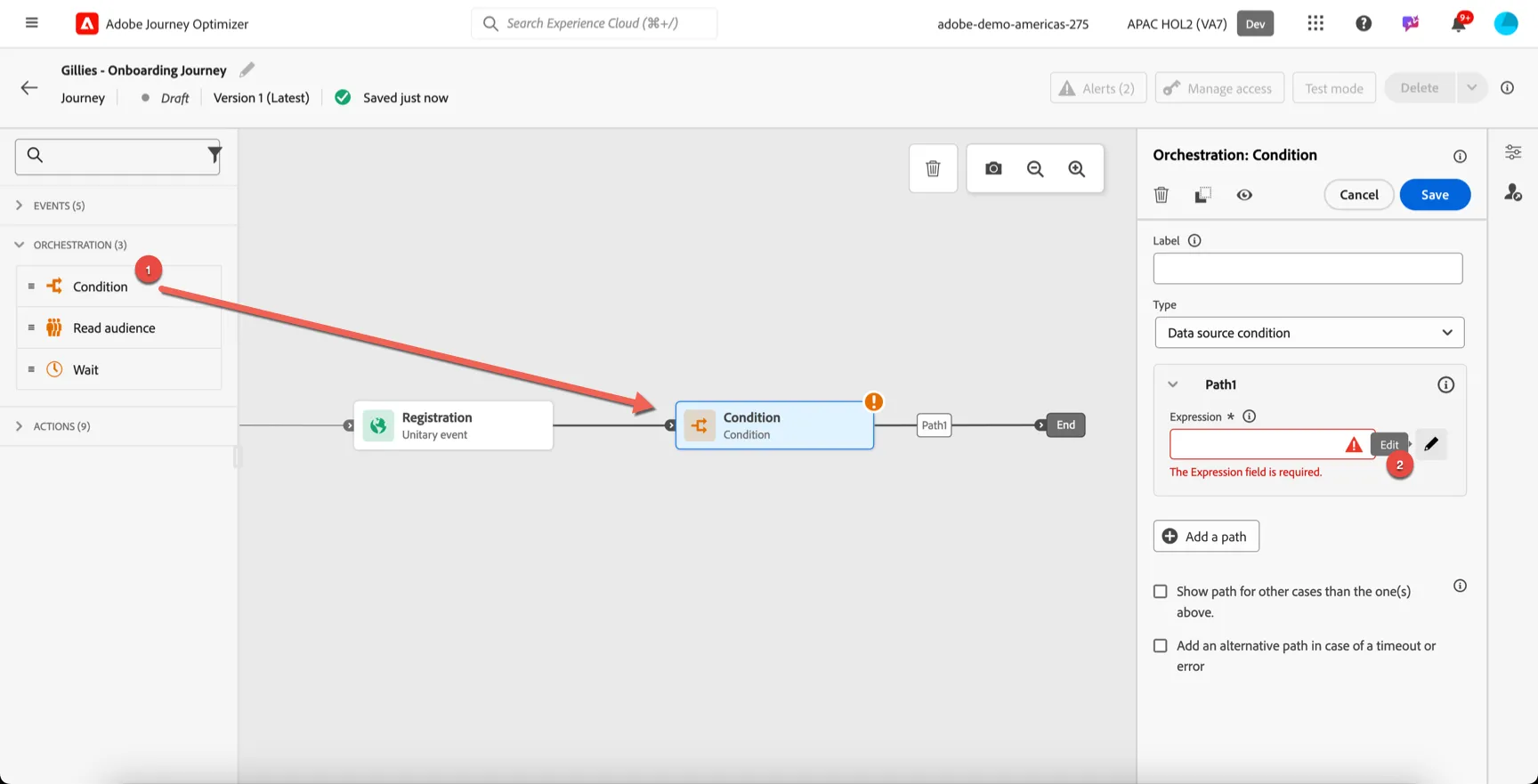Duplicate the condition activity using copy icon
Screen dimensions: 1538x784
point(1202,195)
